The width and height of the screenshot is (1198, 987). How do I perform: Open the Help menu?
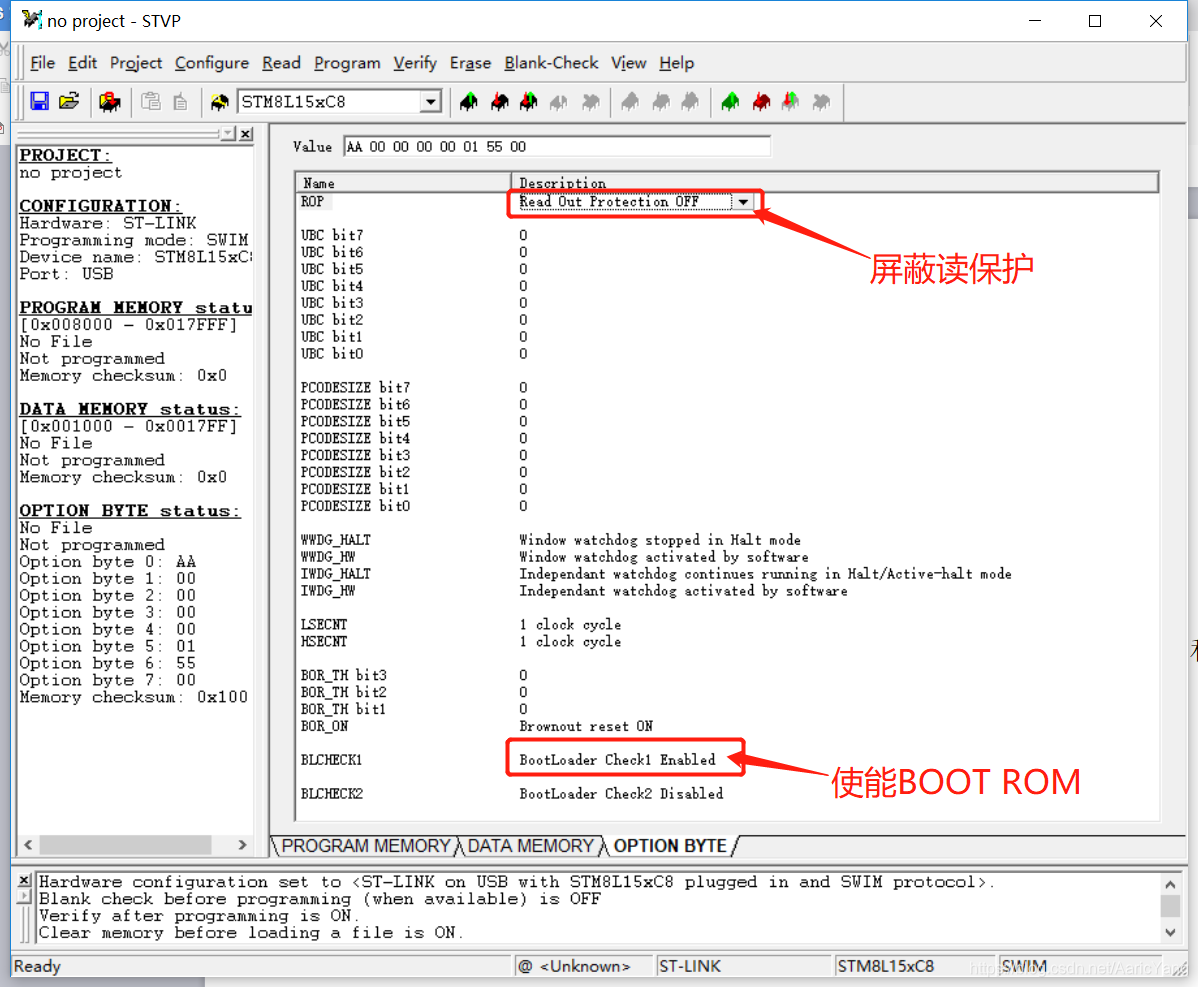tap(676, 63)
